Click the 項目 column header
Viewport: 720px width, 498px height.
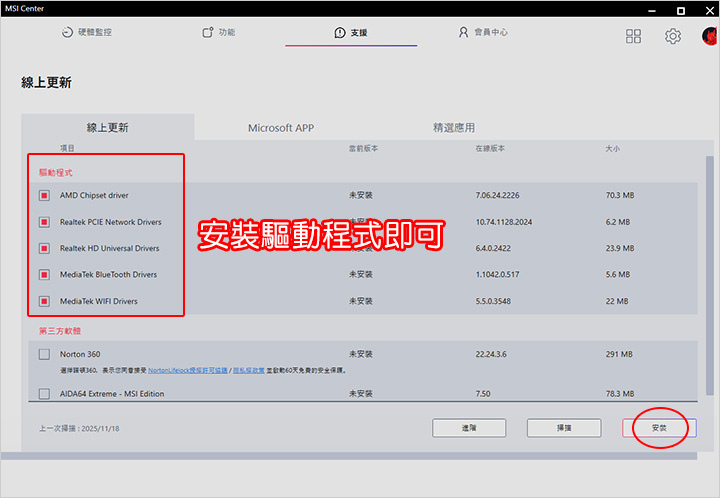pos(67,148)
